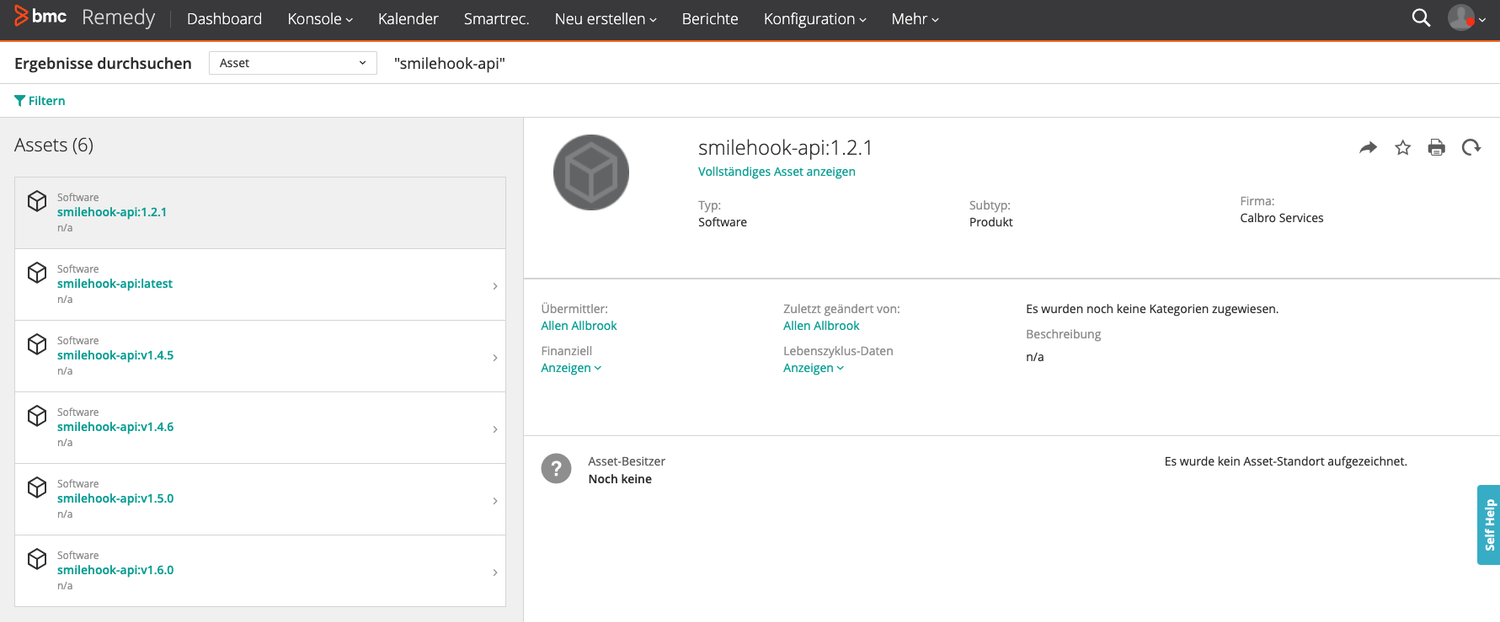Click the Asset-Besitzer question mark icon
This screenshot has height=622, width=1500.
click(x=556, y=469)
